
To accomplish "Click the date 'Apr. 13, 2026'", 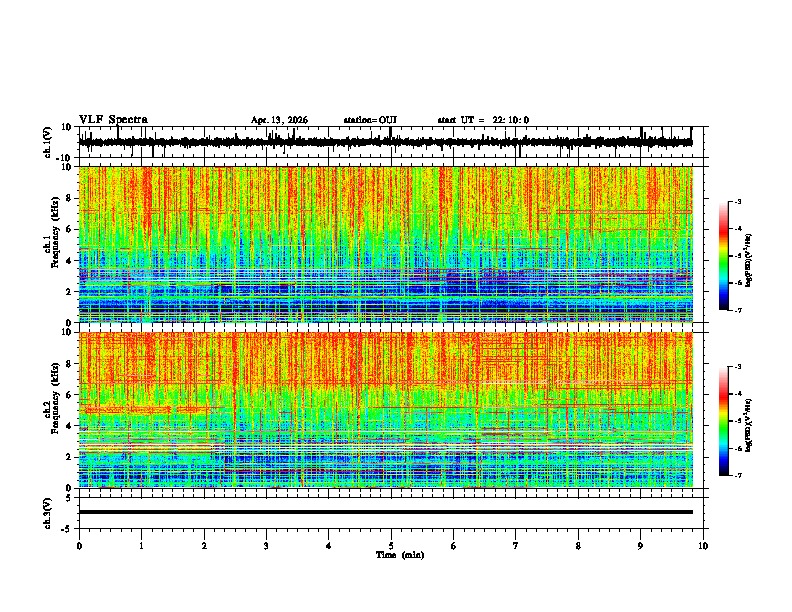I will (279, 120).
